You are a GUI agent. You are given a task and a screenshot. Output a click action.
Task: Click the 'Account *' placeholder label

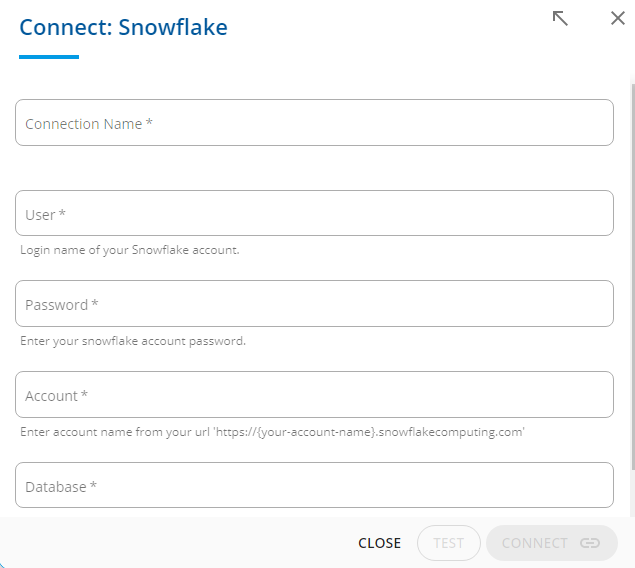(56, 396)
